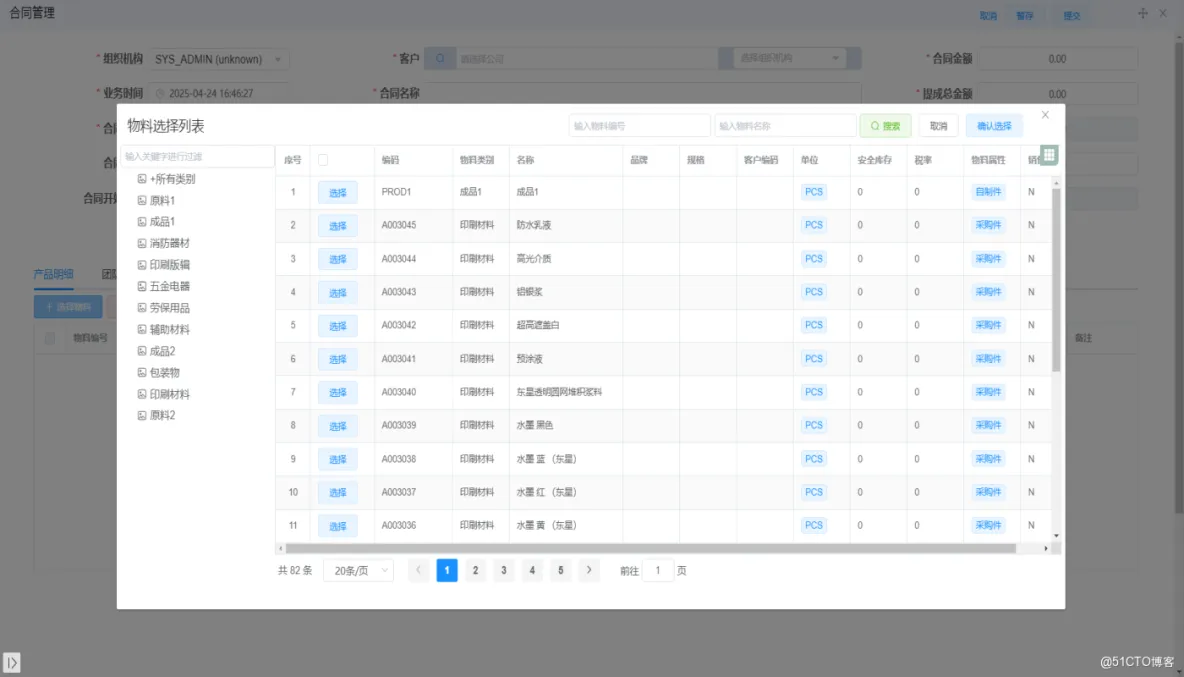Expand the 消防器材 category node
1184x677 pixels.
pyautogui.click(x=141, y=243)
